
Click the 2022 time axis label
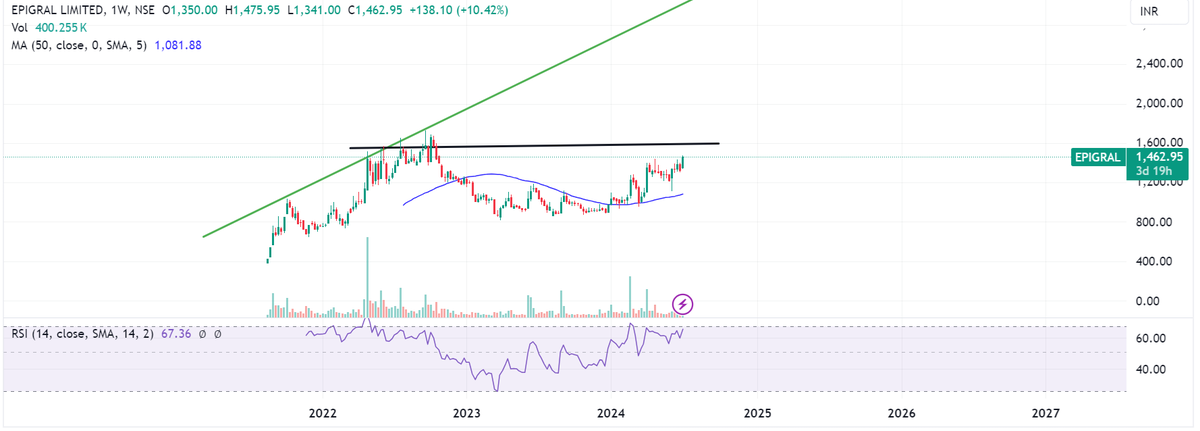point(322,413)
